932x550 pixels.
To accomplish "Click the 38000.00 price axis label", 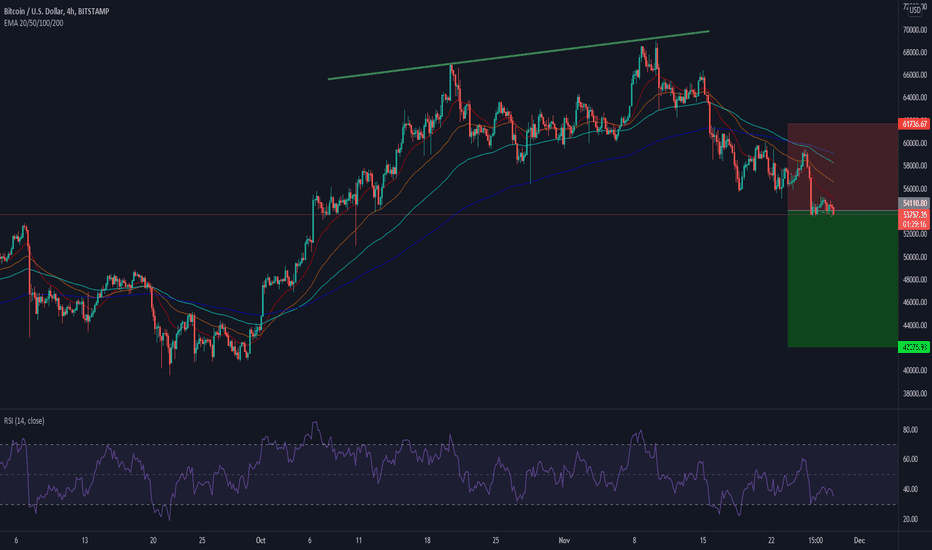I will 915,393.
